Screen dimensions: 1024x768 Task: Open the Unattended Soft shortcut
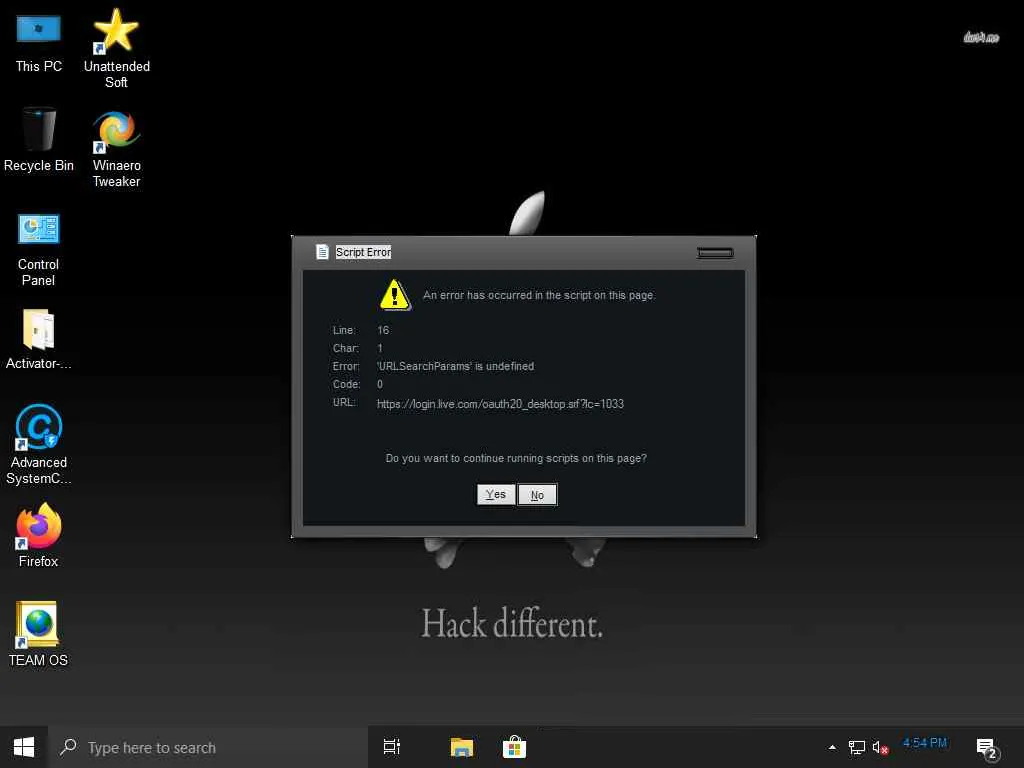pos(116,49)
